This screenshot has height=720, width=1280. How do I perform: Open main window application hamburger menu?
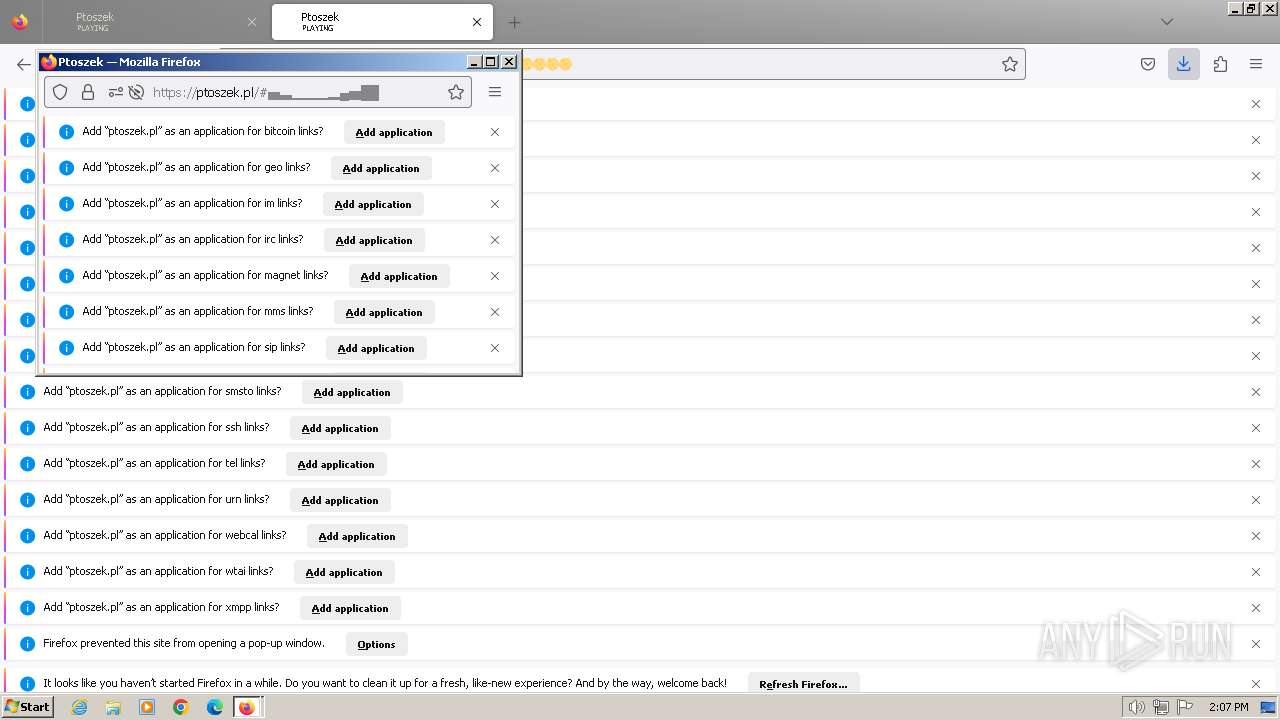tap(1256, 64)
